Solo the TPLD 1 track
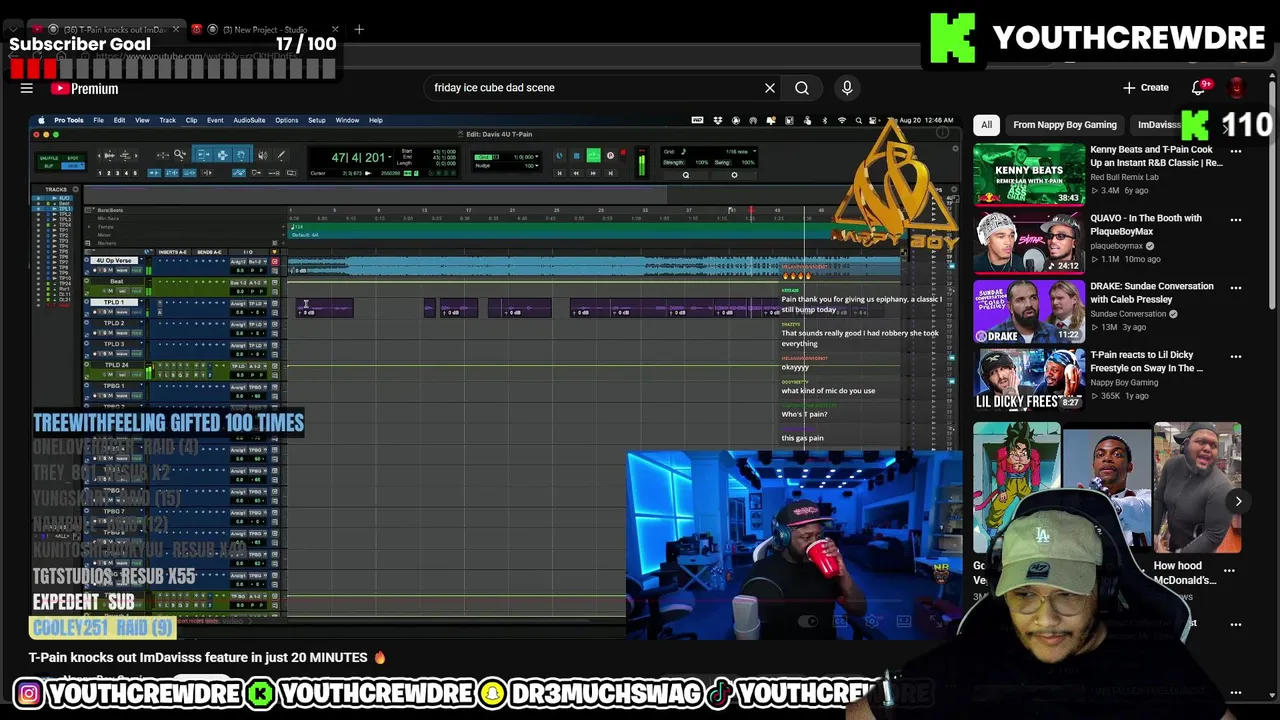 [105, 312]
